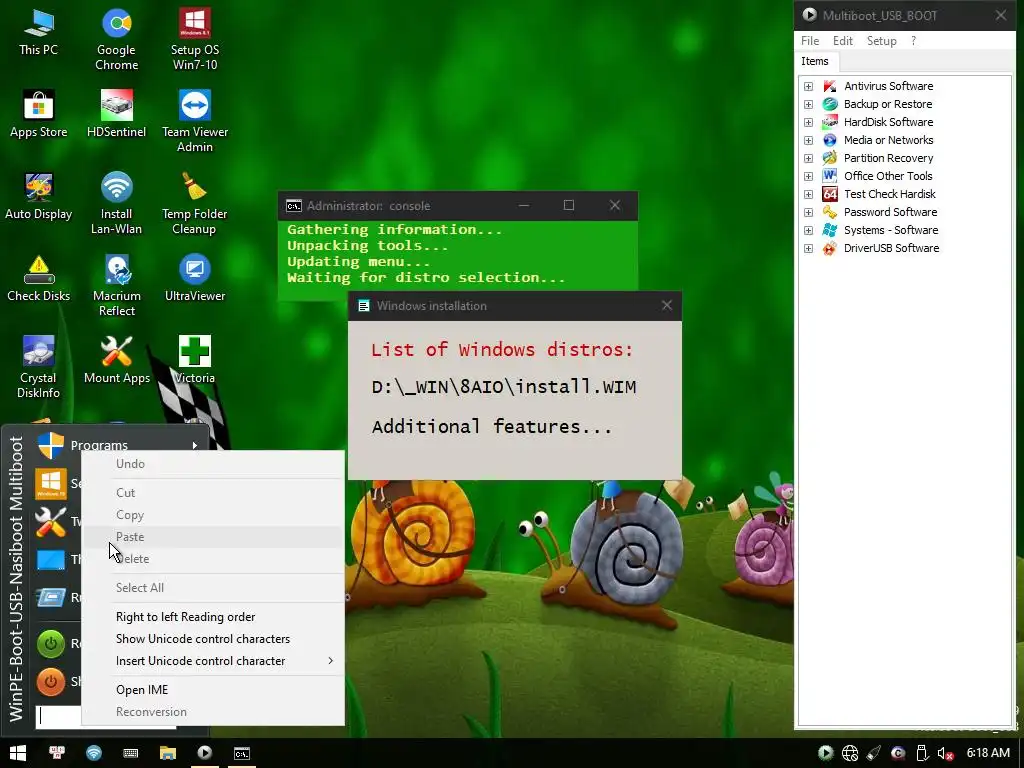Expand the Password Software node
This screenshot has height=768, width=1024.
tap(808, 212)
